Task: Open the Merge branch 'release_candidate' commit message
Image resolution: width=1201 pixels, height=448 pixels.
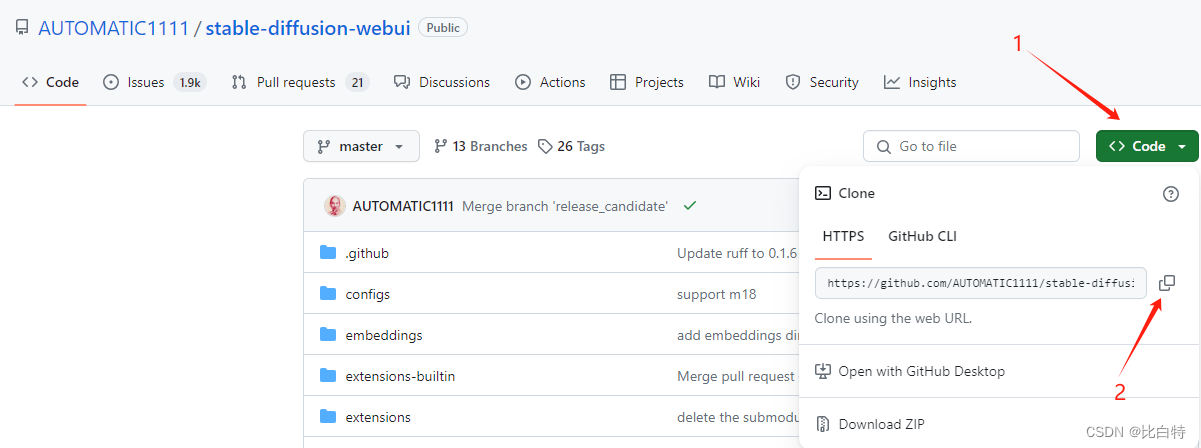Action: pos(565,206)
